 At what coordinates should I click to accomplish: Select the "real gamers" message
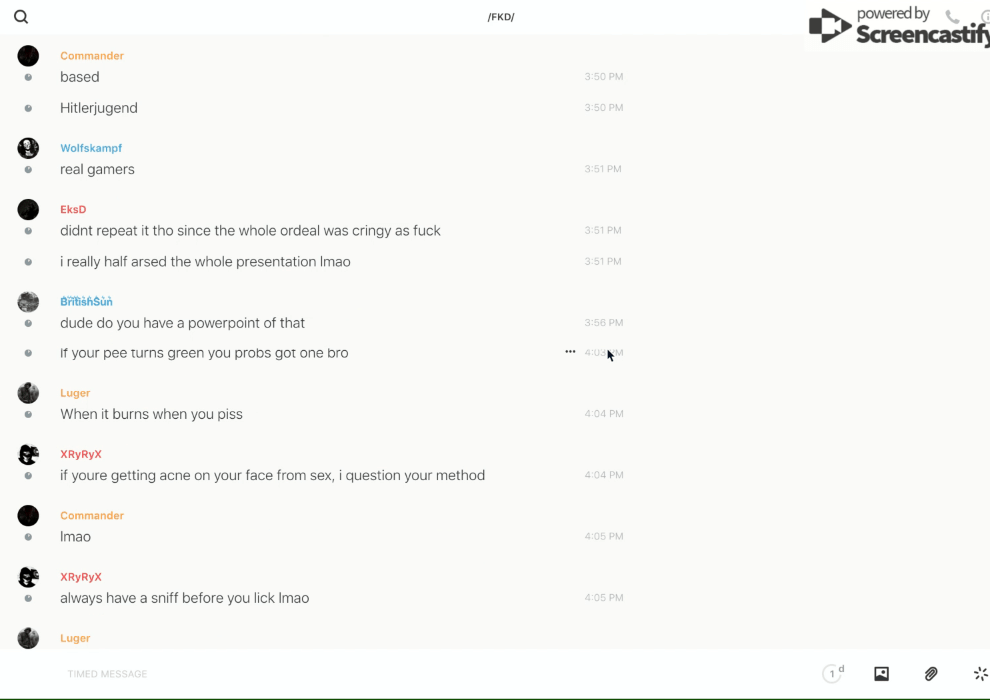(x=97, y=169)
